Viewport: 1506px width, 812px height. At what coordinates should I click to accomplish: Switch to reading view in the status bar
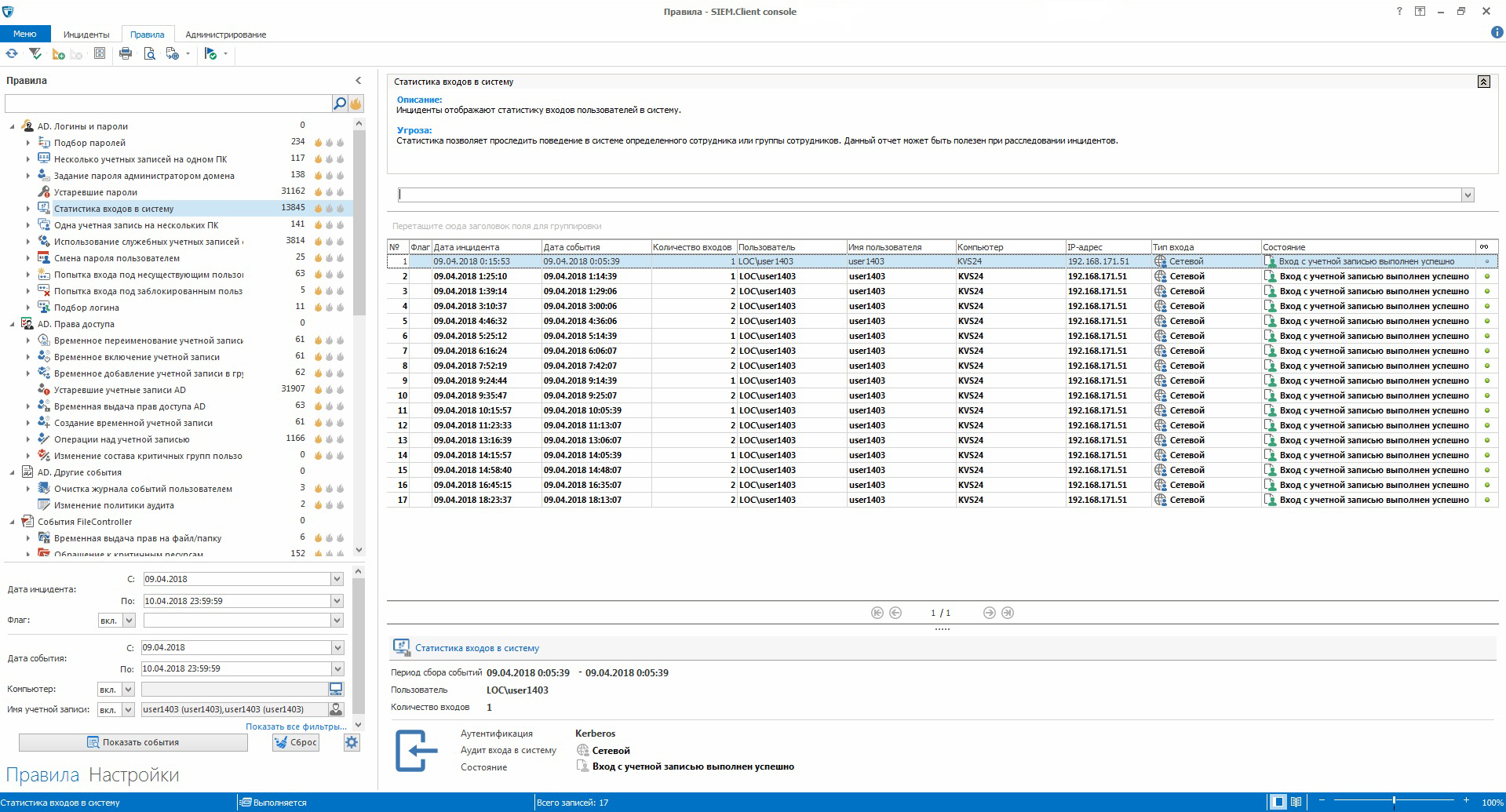tap(1296, 802)
